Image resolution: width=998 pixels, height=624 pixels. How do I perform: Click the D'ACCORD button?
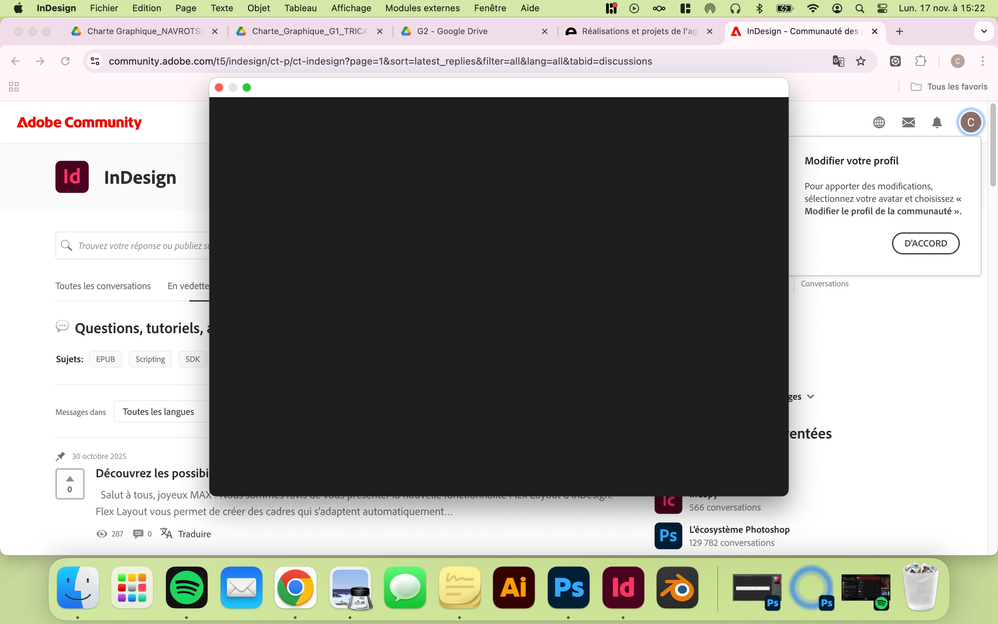pyautogui.click(x=925, y=243)
